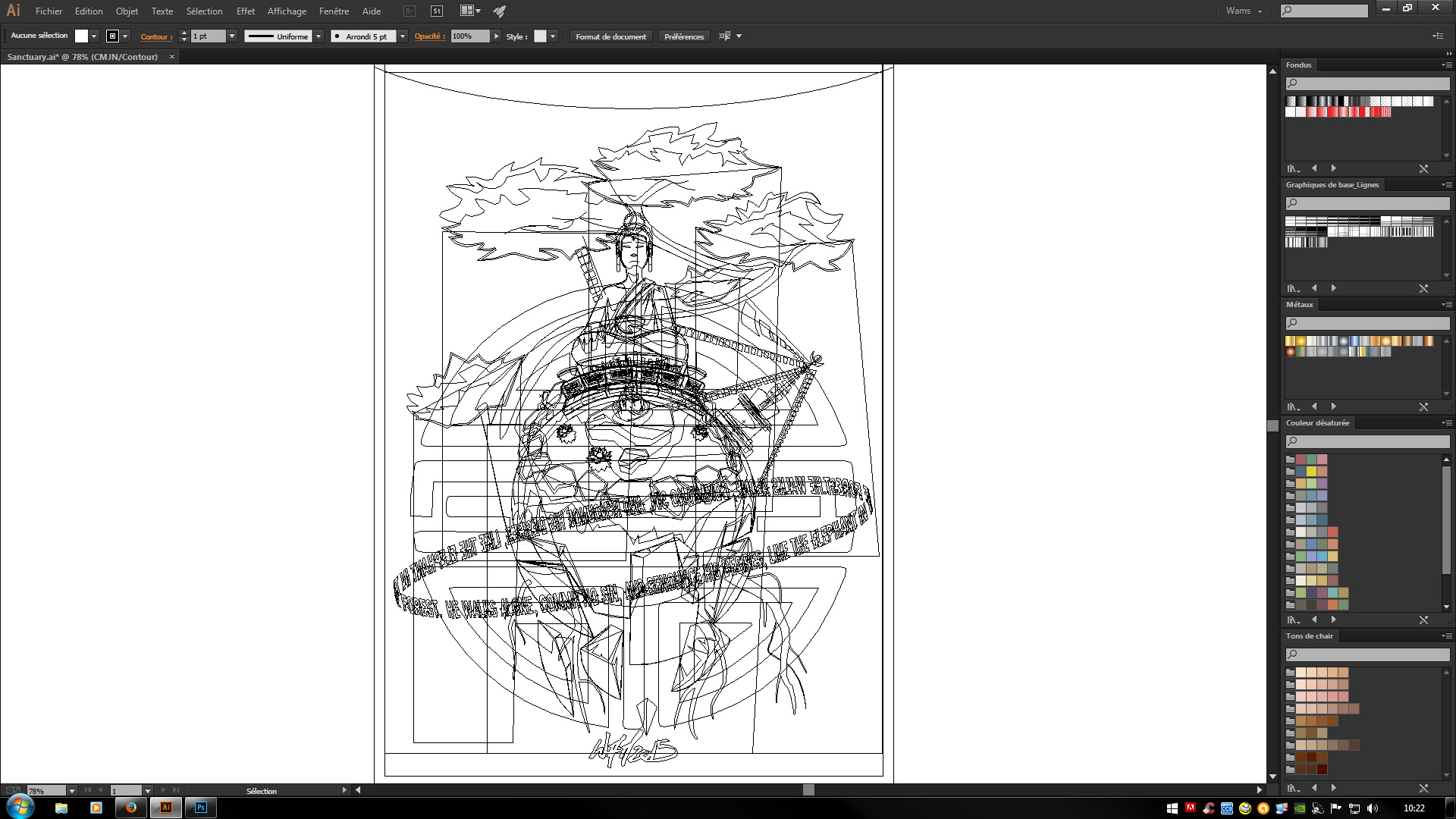Click the align to selection icon in control bar
The image size is (1456, 819).
[x=725, y=36]
